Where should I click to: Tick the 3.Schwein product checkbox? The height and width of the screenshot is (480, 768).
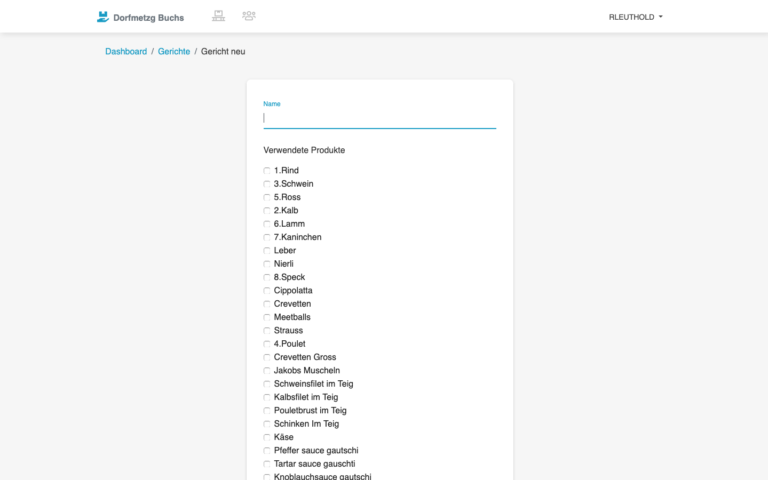point(267,184)
